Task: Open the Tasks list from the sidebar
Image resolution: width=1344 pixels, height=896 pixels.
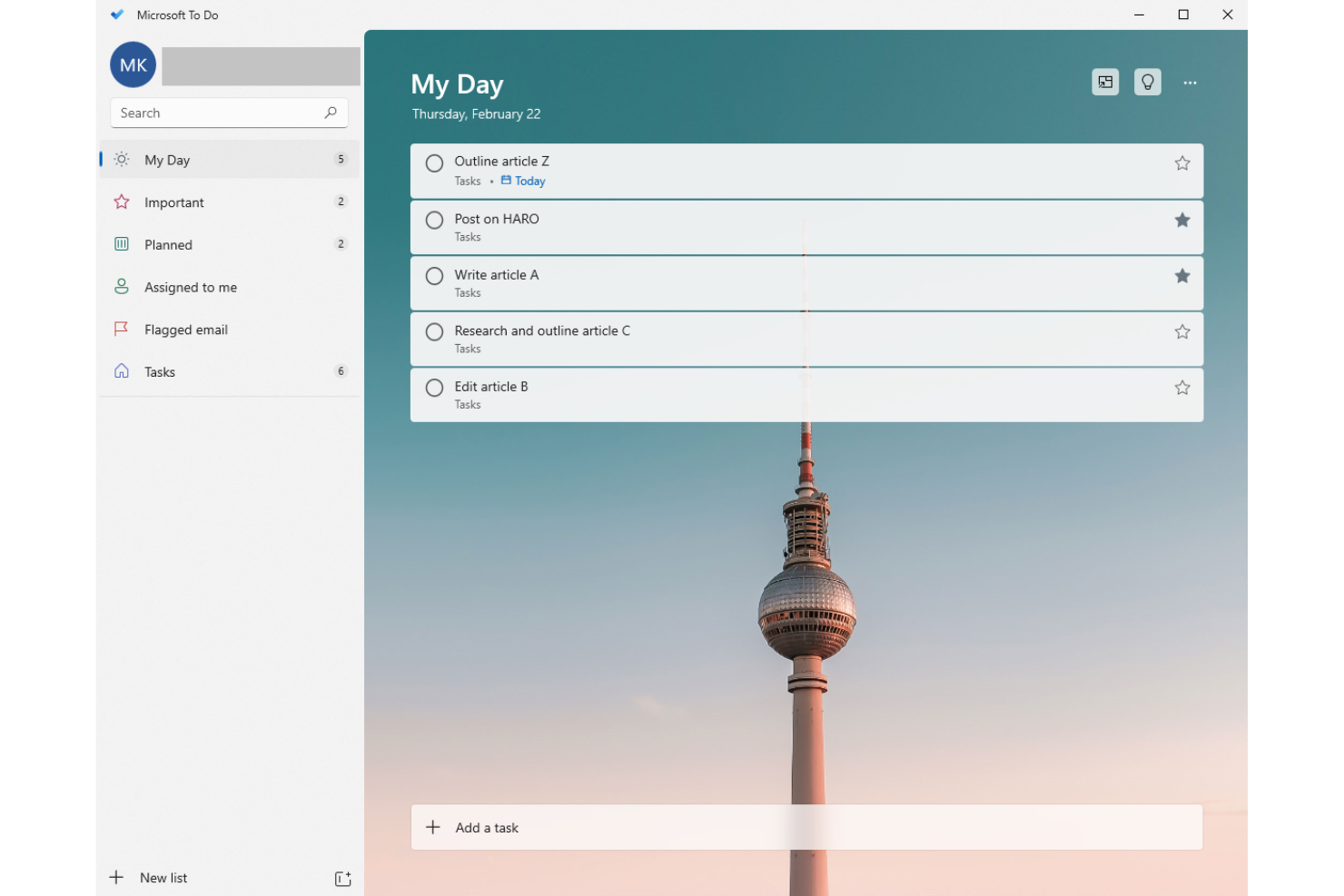Action: (160, 371)
